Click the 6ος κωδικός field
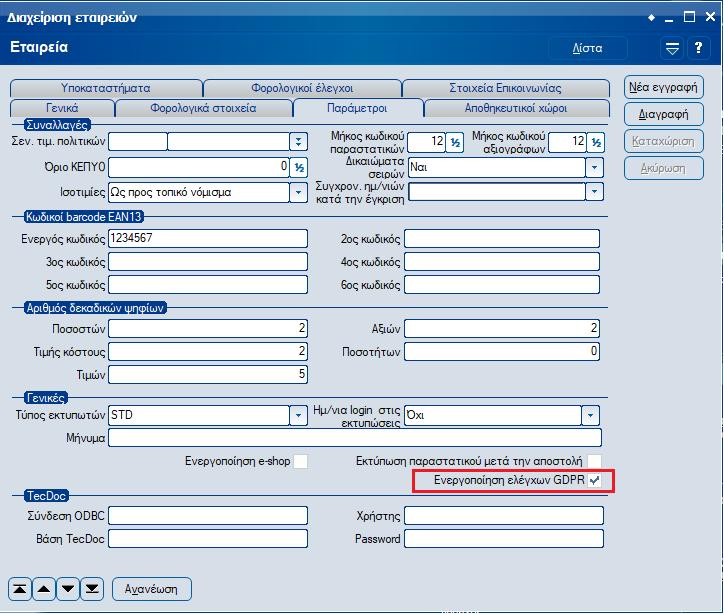Screen dimensions: 724x614 502,285
